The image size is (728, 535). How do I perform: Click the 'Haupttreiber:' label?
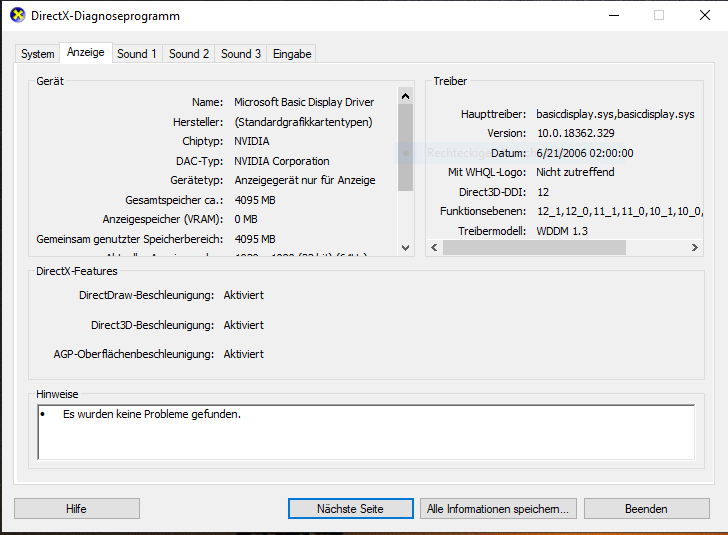coord(494,114)
